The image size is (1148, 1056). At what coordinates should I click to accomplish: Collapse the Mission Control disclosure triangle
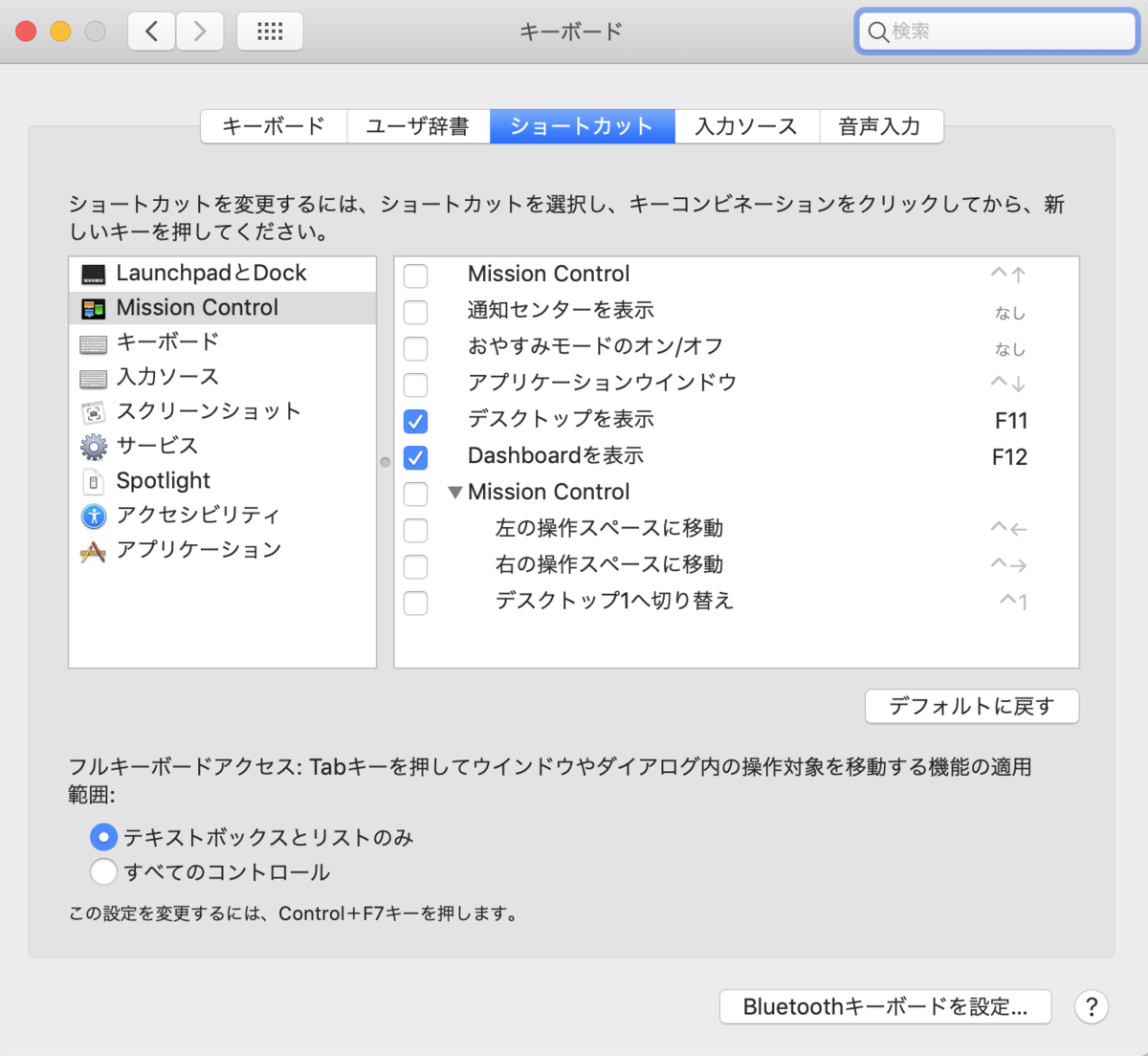pyautogui.click(x=455, y=493)
